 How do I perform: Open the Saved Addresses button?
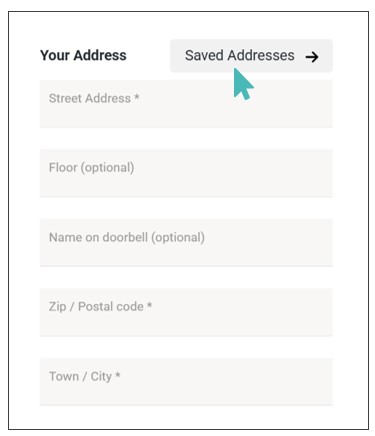click(x=251, y=56)
